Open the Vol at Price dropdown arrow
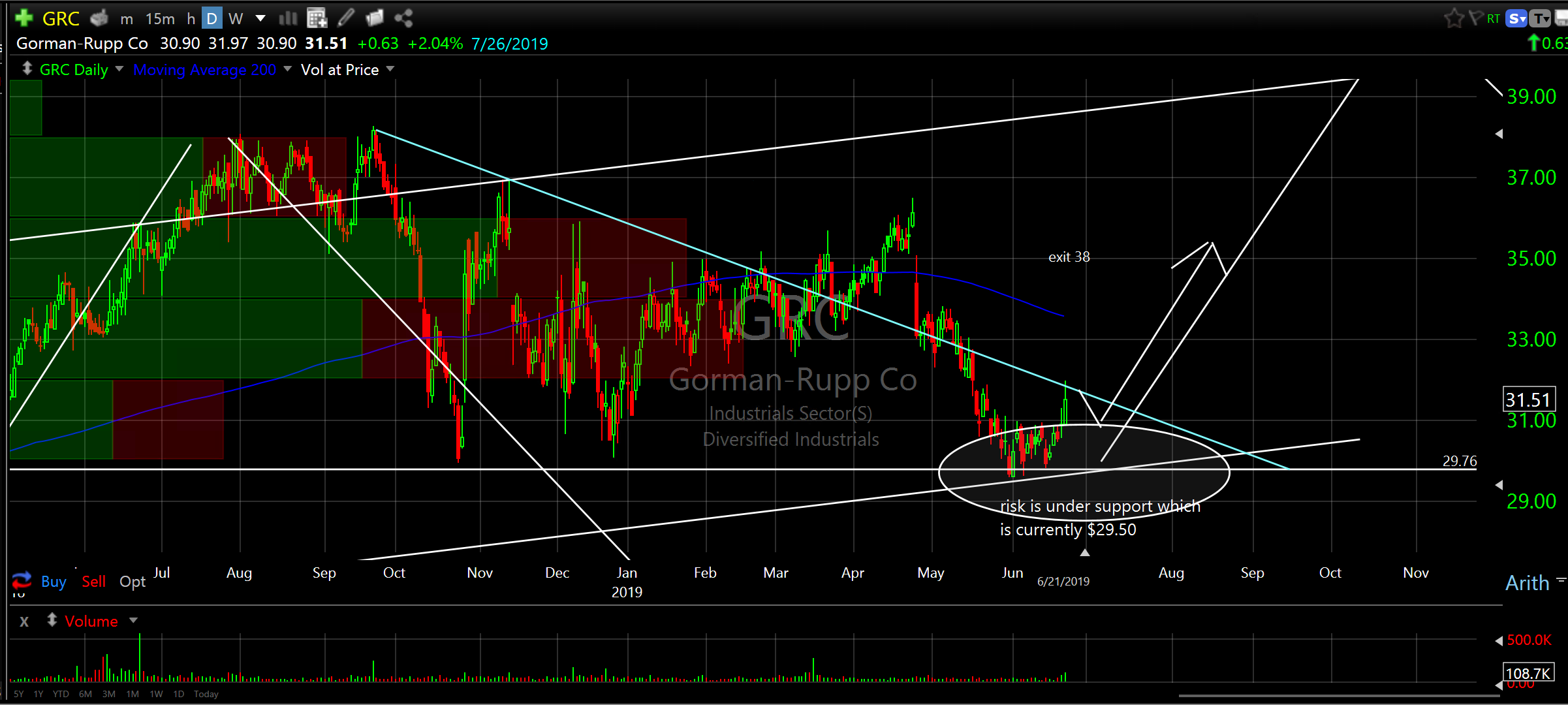Image resolution: width=1568 pixels, height=705 pixels. [391, 69]
